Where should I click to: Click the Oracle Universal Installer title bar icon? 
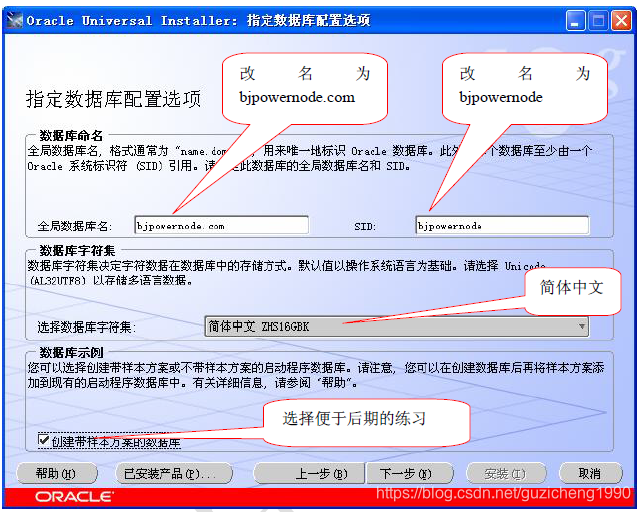(x=15, y=20)
